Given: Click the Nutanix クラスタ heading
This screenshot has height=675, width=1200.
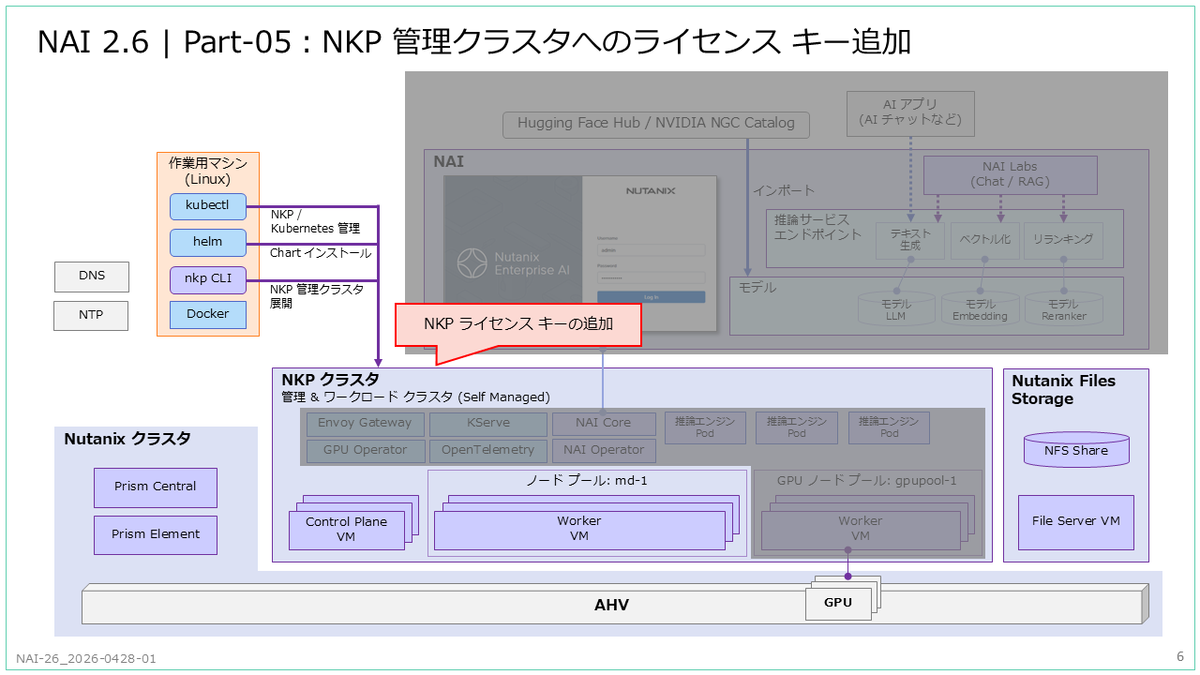Looking at the screenshot, I should tap(127, 439).
